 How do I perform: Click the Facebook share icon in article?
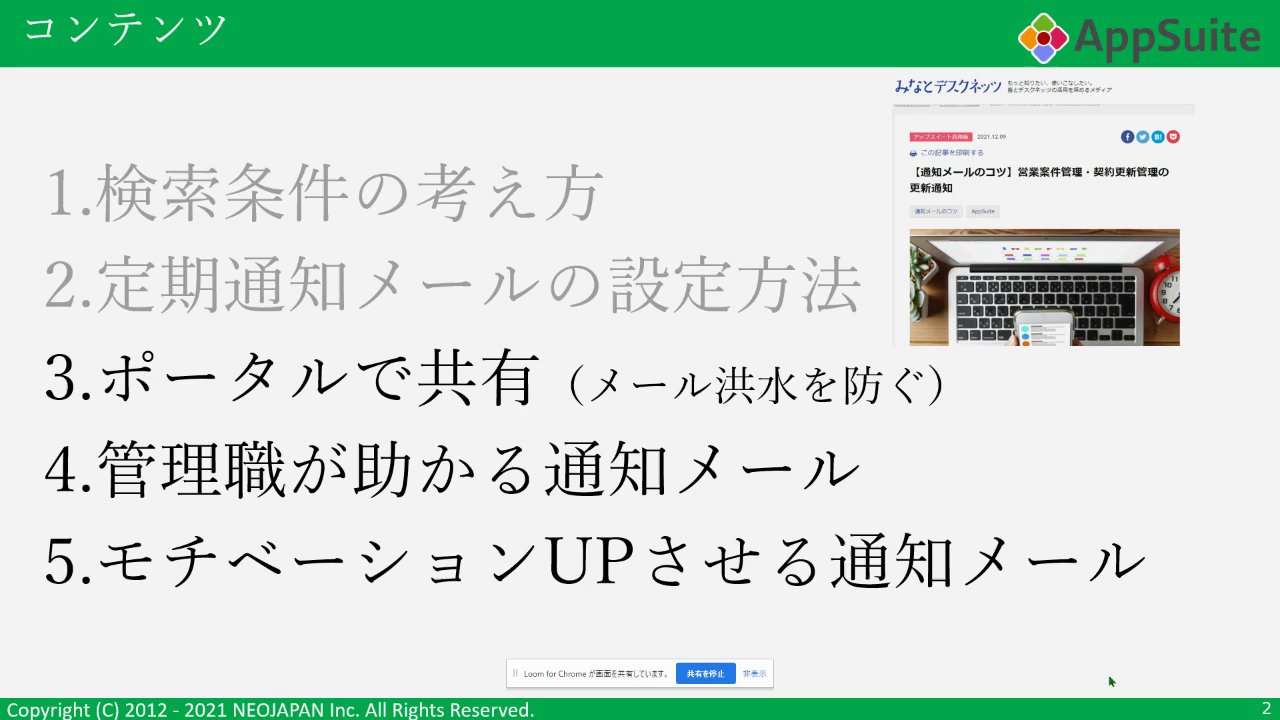pyautogui.click(x=1127, y=137)
